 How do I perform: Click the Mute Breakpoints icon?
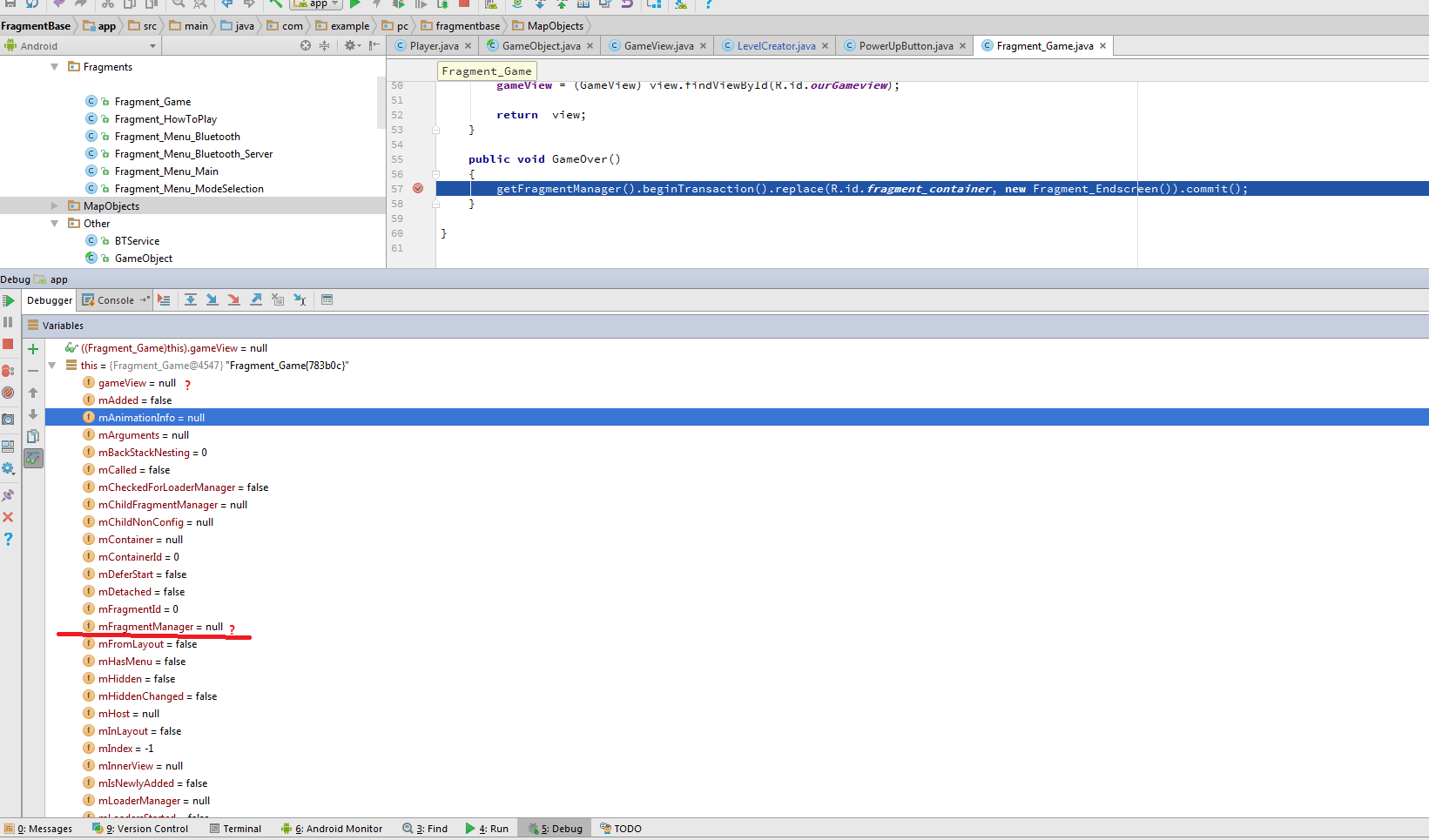point(8,393)
